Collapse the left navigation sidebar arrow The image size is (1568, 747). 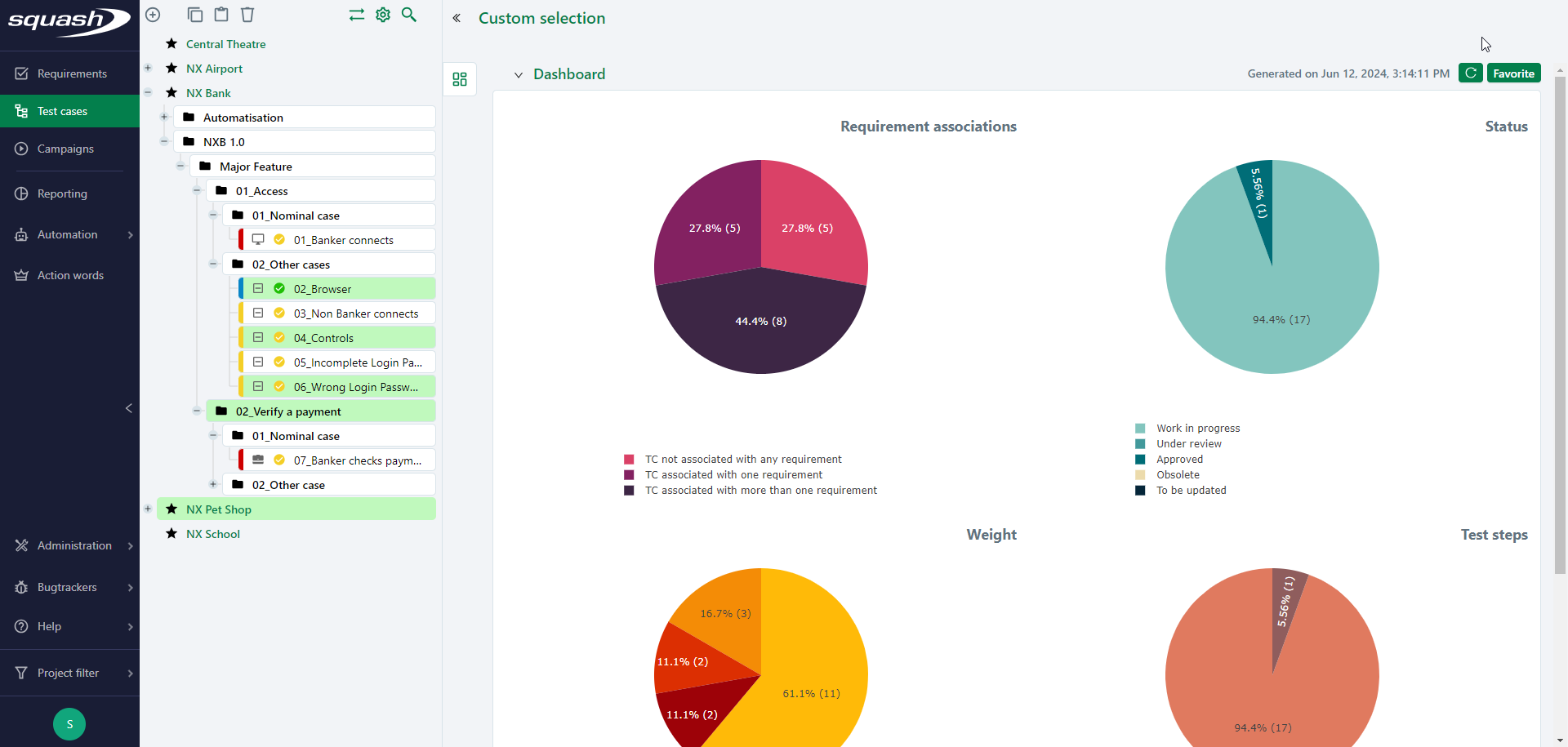point(129,408)
